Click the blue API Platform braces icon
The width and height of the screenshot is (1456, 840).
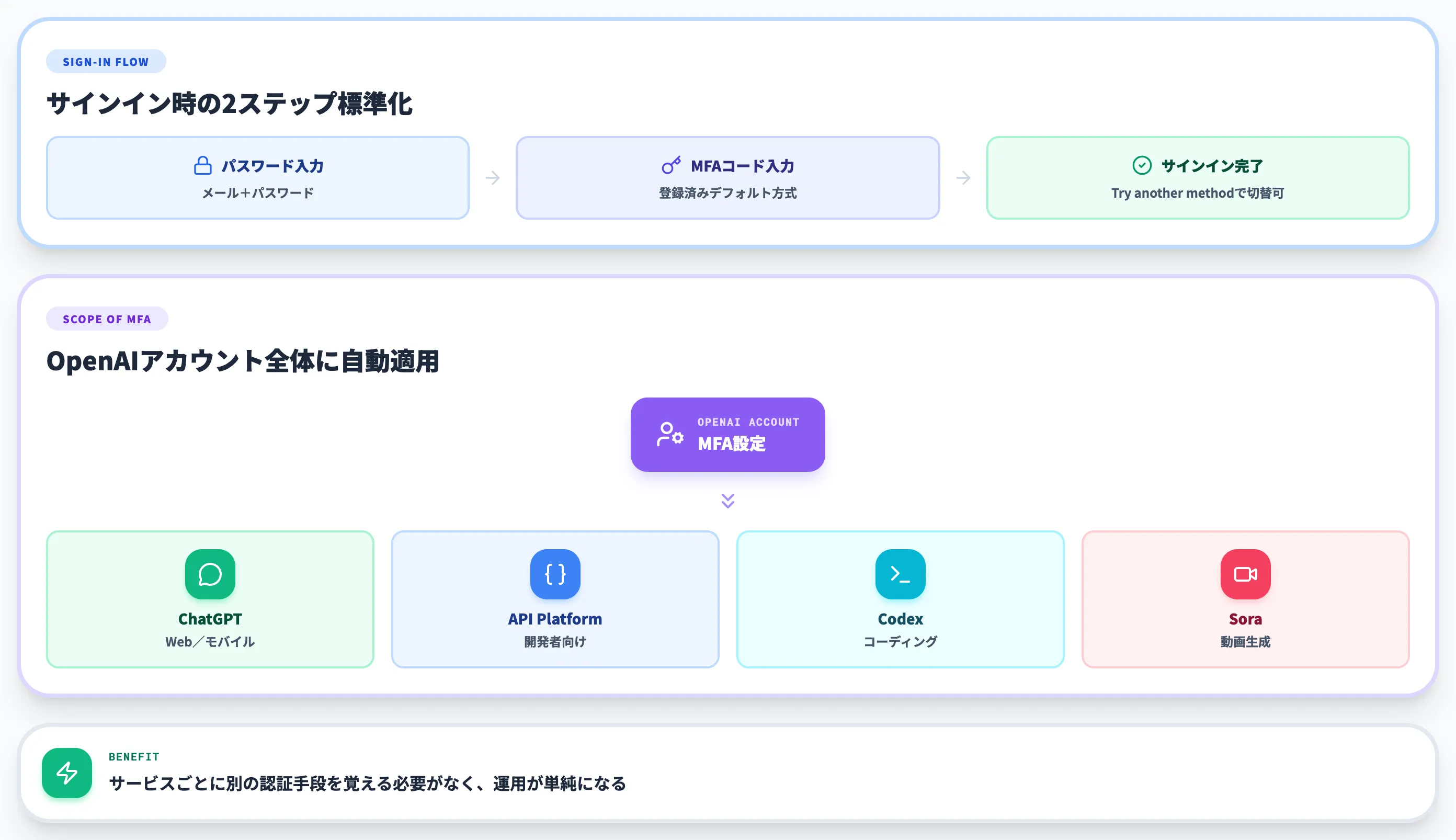pos(555,574)
